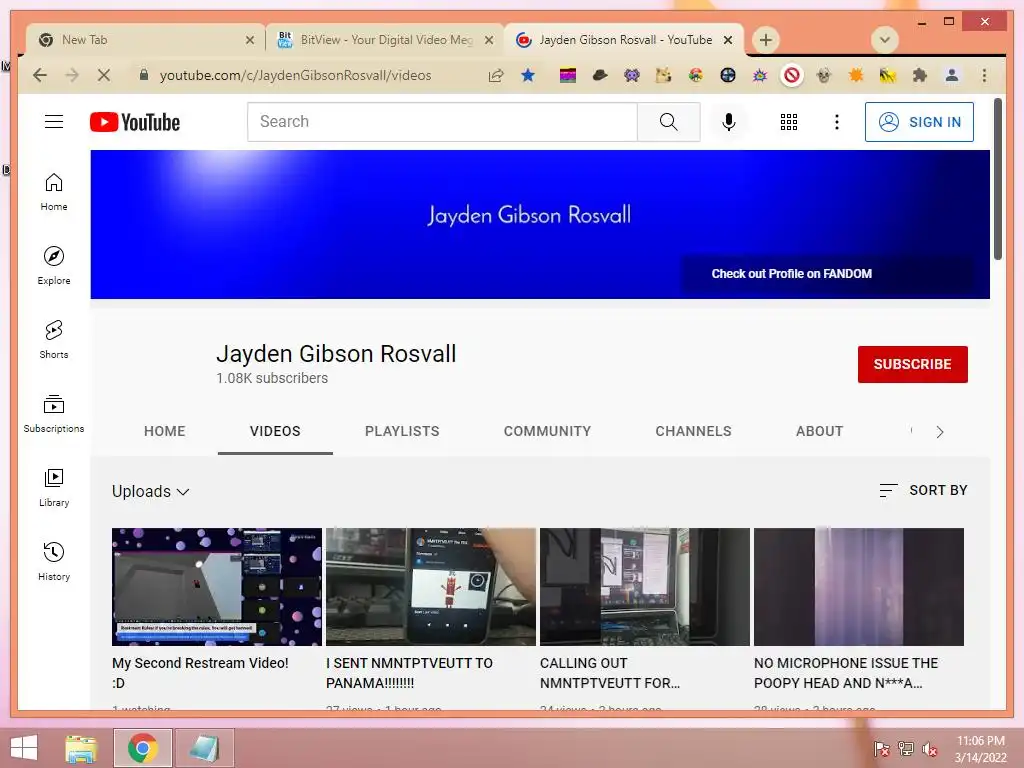Open the SORT BY menu

coord(923,490)
